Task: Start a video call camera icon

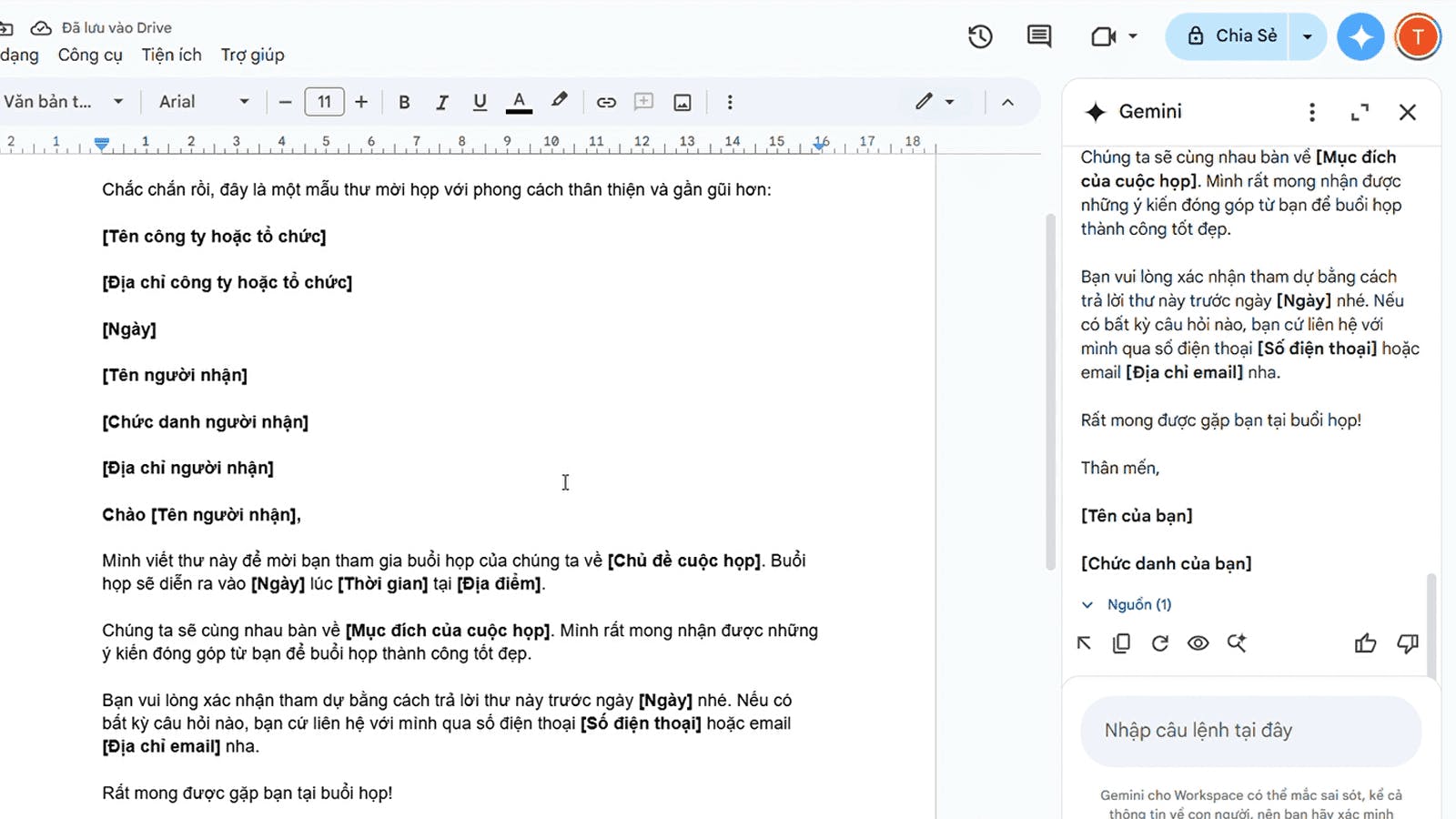Action: (1103, 36)
